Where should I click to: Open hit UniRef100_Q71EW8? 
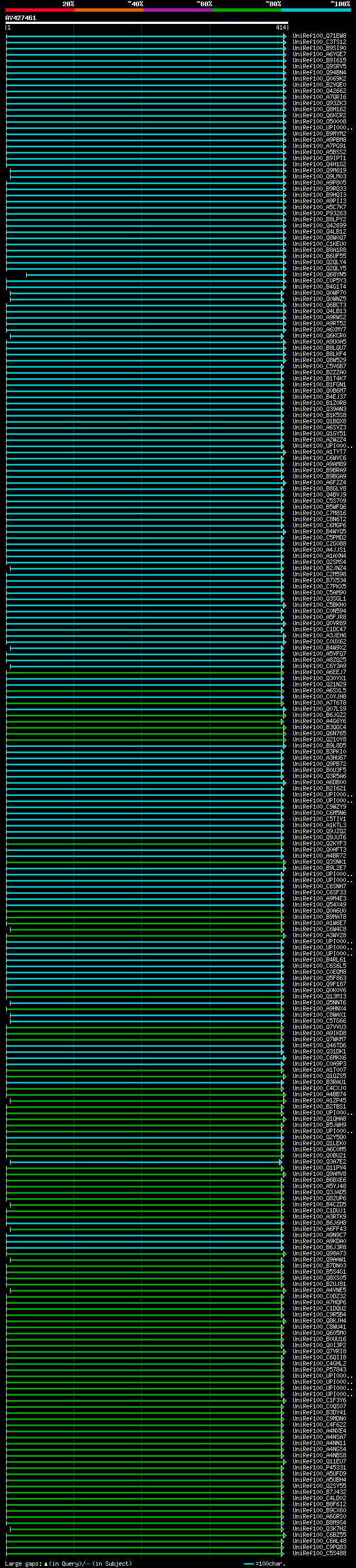pyautogui.click(x=319, y=36)
